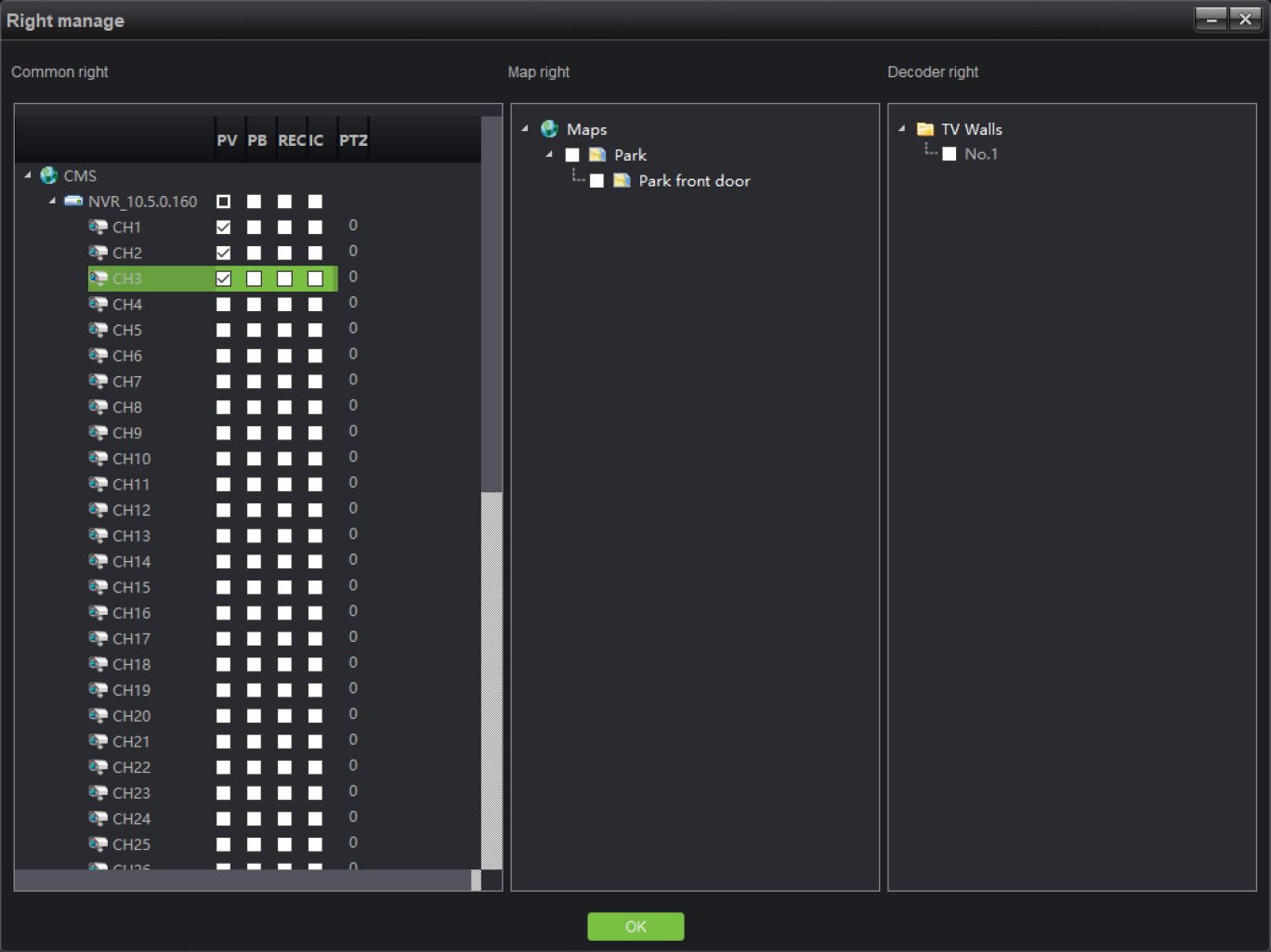The image size is (1271, 952).
Task: Collapse the Maps tree node
Action: pyautogui.click(x=525, y=129)
